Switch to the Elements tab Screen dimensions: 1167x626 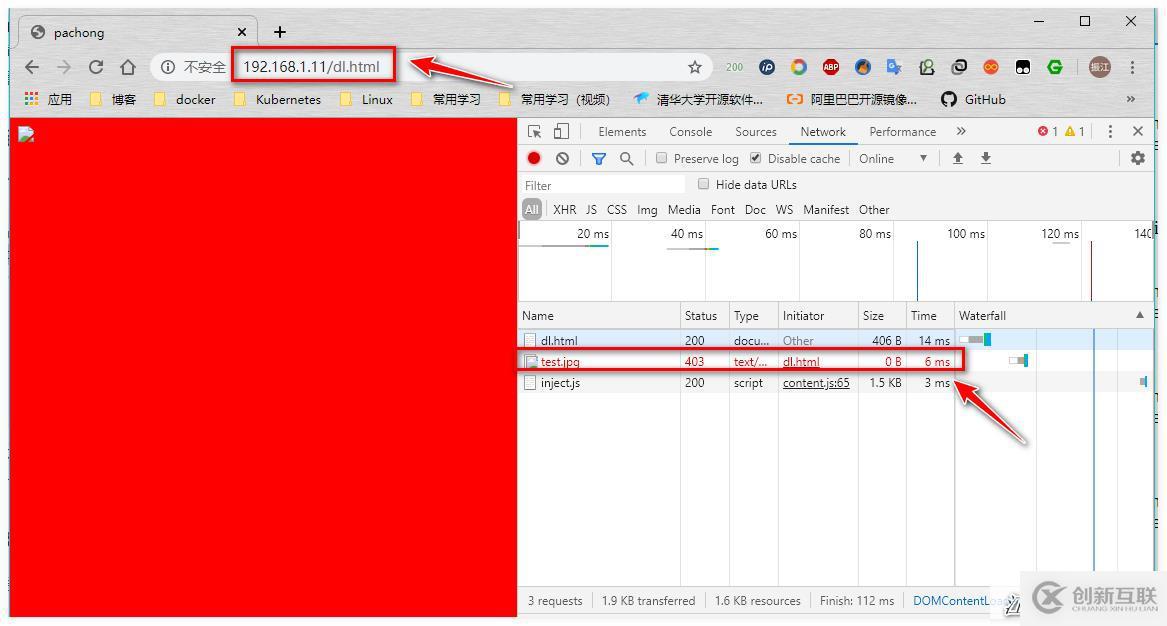[622, 132]
